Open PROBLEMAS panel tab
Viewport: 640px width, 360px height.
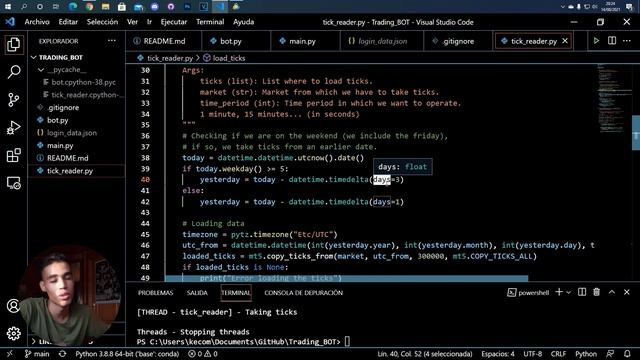(x=156, y=293)
